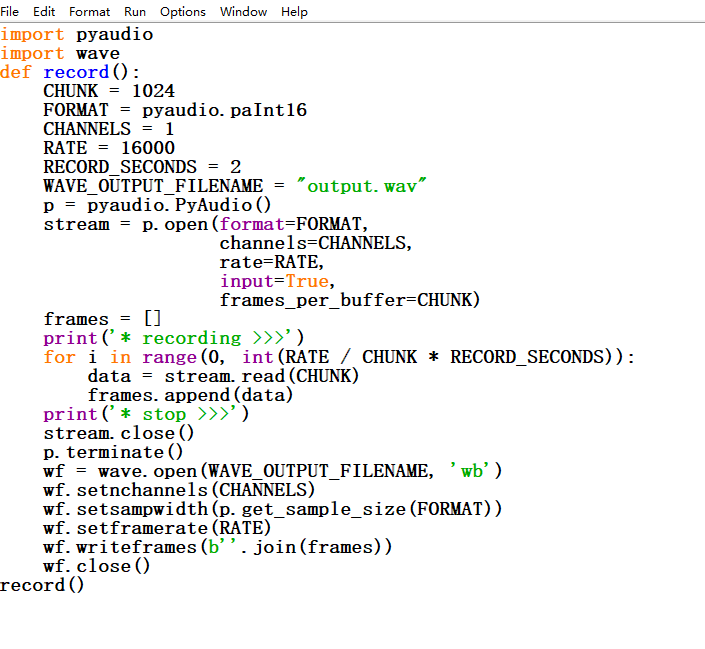Click the print('* recording >>>') line
Viewport: 705px width, 649px height.
click(174, 338)
